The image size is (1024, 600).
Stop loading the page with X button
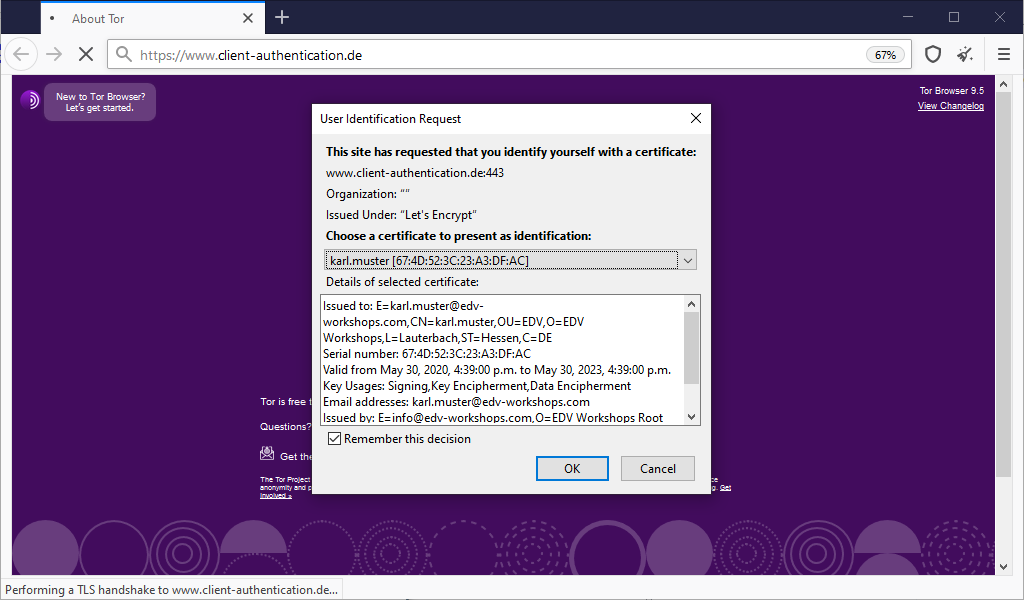tap(86, 54)
